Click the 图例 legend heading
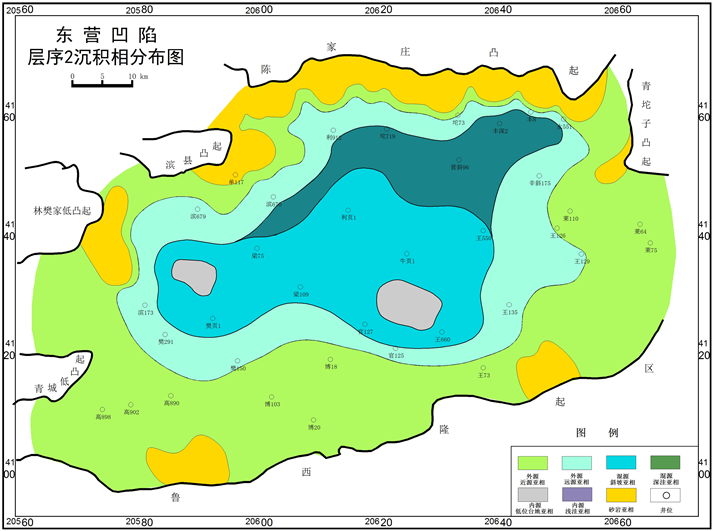713x531 pixels. [598, 434]
